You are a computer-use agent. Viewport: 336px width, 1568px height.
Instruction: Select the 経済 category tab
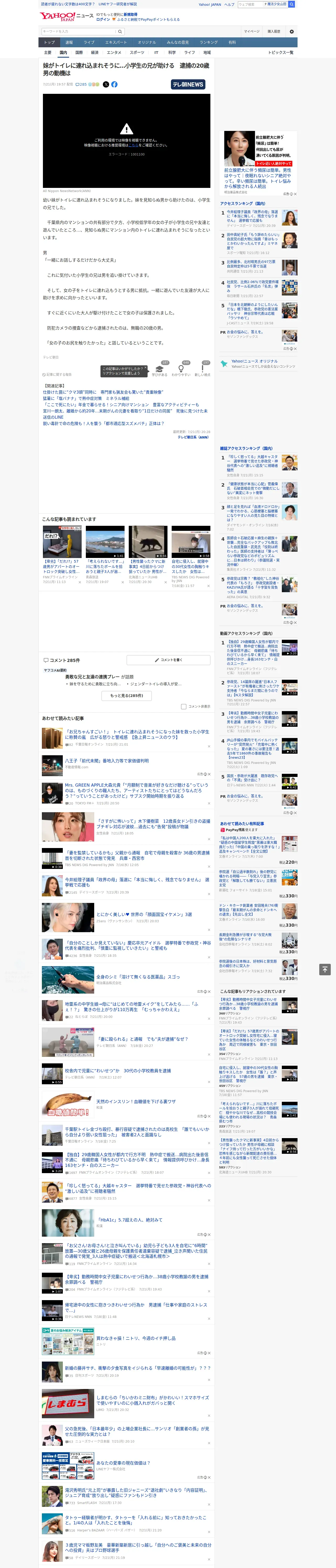[94, 52]
